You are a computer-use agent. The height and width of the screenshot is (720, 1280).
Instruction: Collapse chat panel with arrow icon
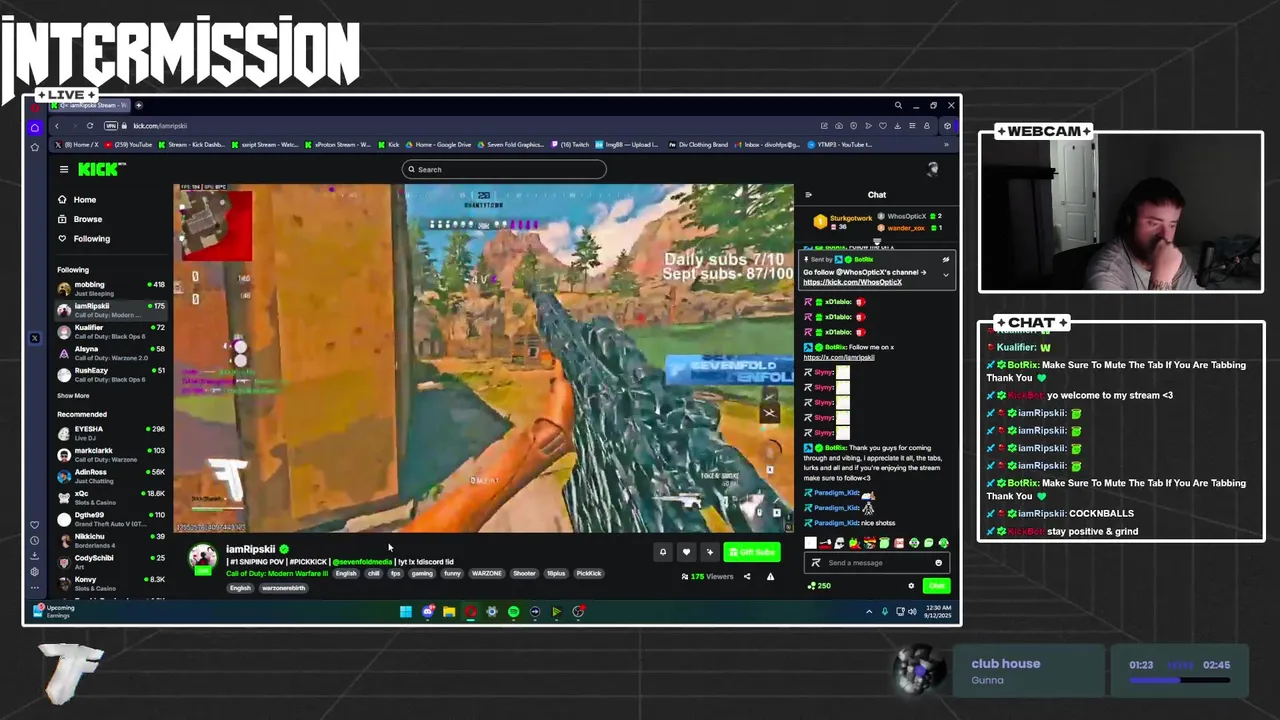(808, 195)
